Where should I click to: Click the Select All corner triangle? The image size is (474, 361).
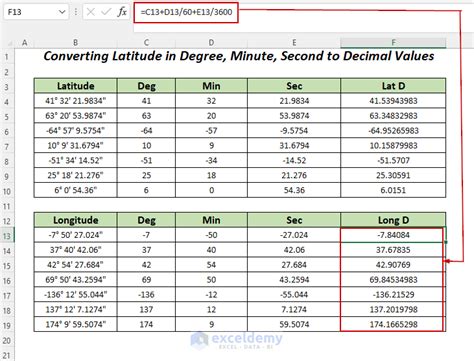tap(9, 43)
